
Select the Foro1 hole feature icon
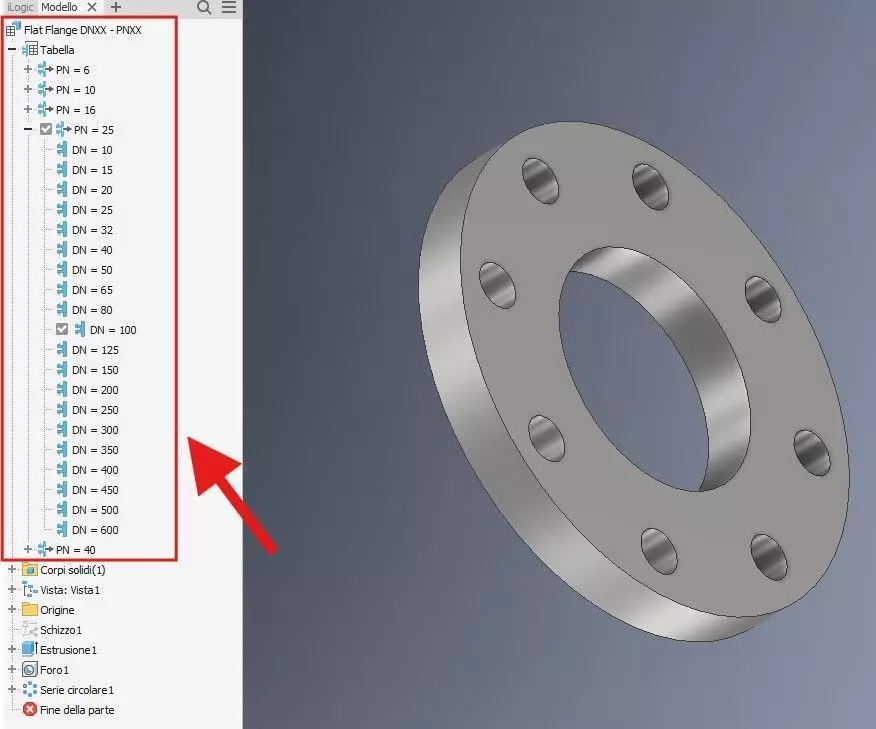tap(30, 669)
